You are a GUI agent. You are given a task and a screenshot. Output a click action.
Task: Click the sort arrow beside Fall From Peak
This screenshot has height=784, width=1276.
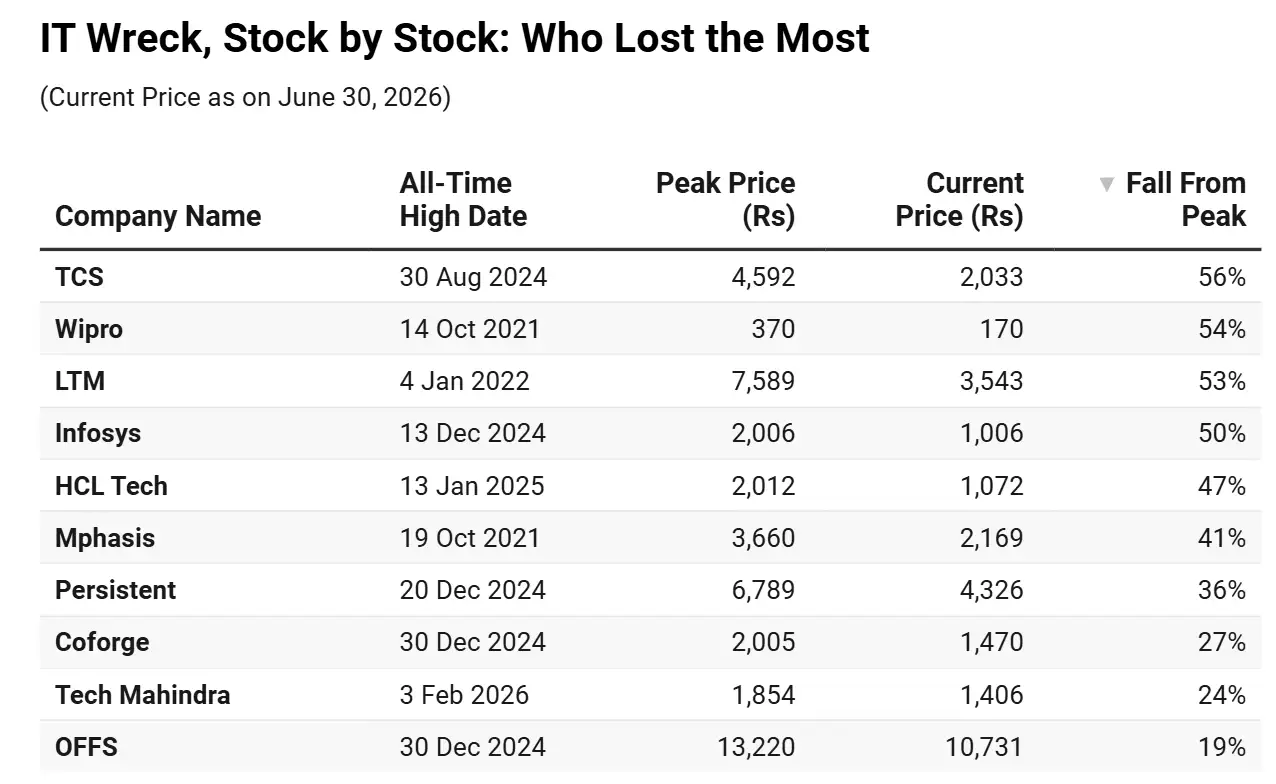(1106, 184)
